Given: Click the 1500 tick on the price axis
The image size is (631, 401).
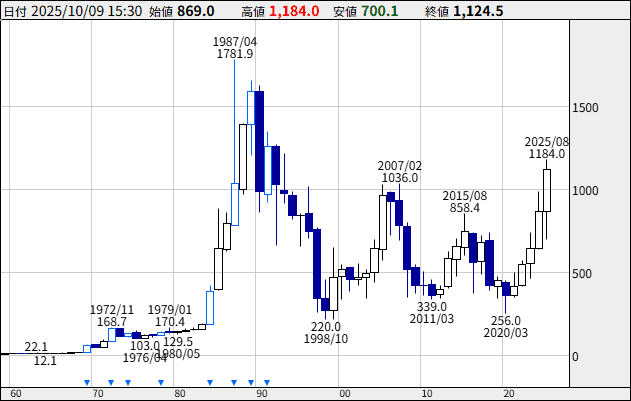Looking at the screenshot, I should [x=587, y=108].
